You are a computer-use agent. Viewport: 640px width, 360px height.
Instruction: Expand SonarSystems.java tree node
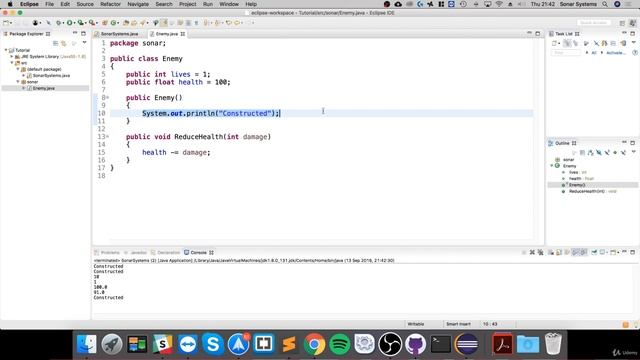point(24,76)
